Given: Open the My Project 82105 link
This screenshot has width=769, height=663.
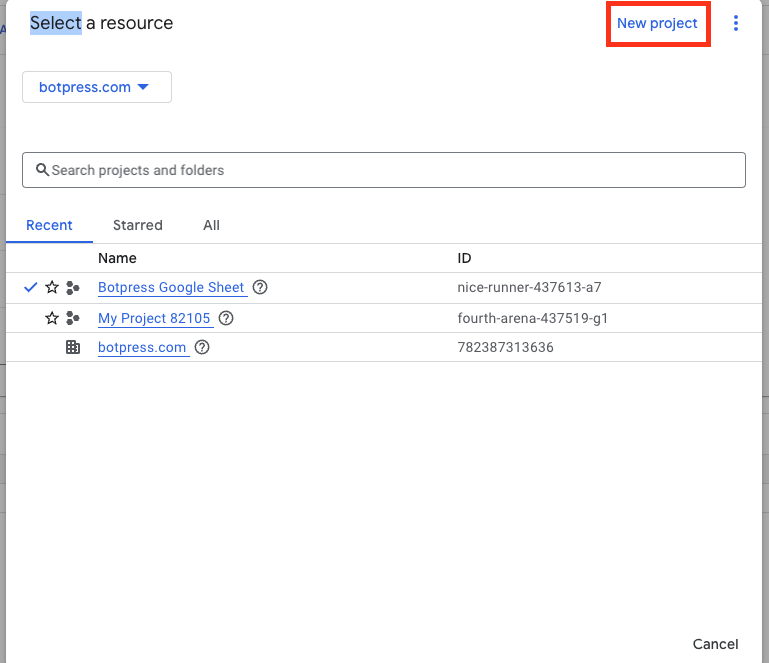Looking at the screenshot, I should pos(154,318).
